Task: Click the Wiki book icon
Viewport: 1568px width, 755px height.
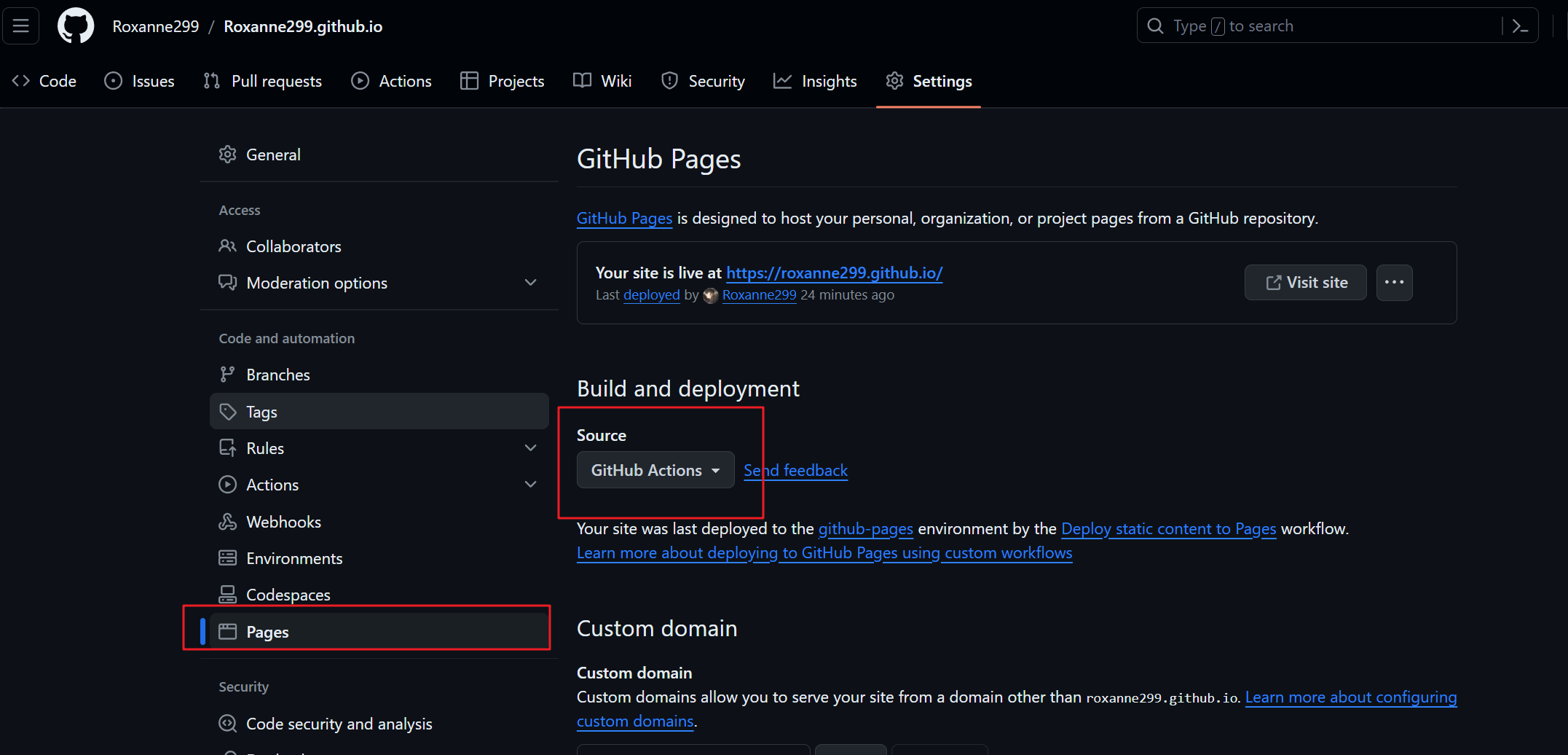Action: [x=583, y=81]
